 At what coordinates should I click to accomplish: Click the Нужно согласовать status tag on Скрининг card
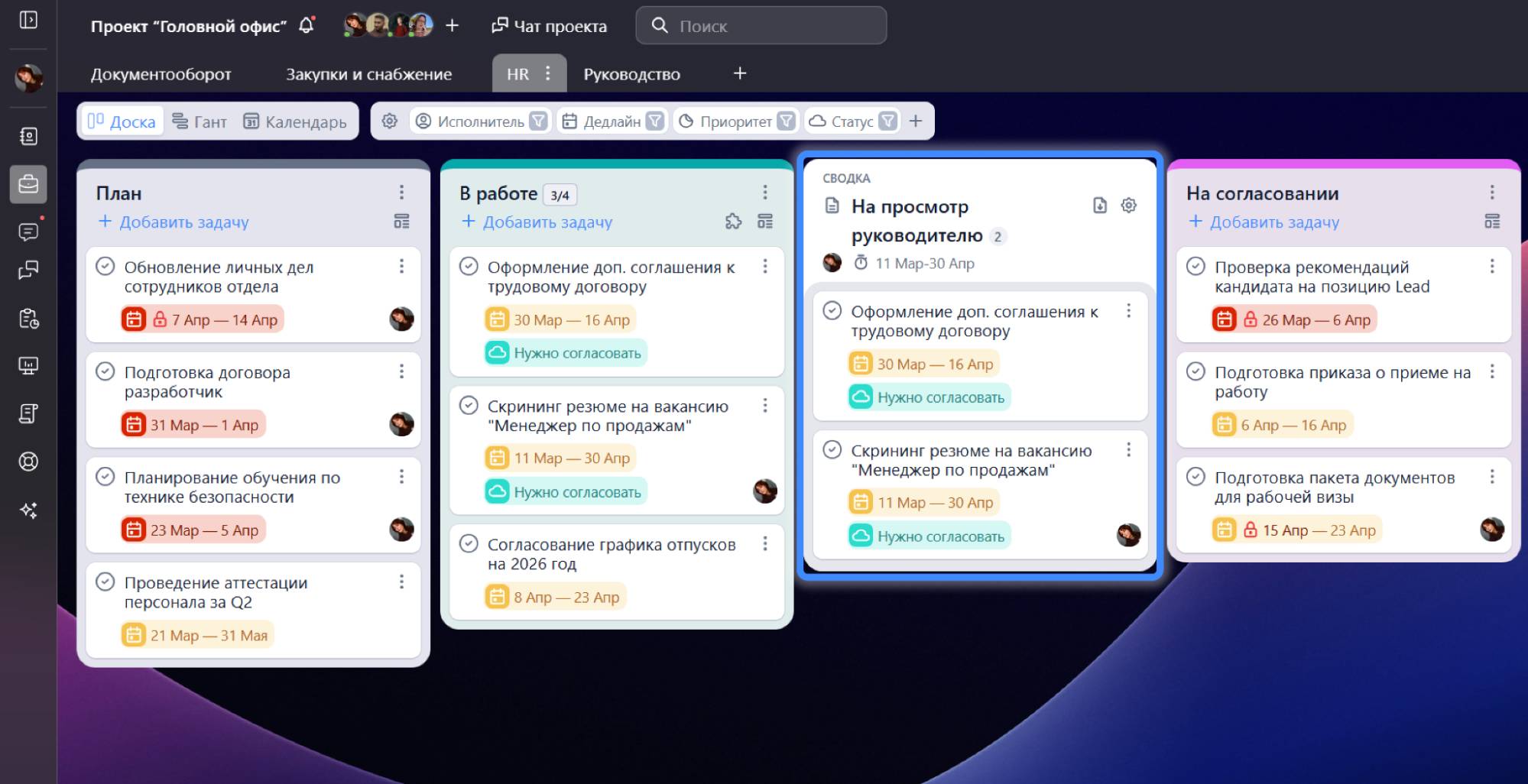(566, 492)
